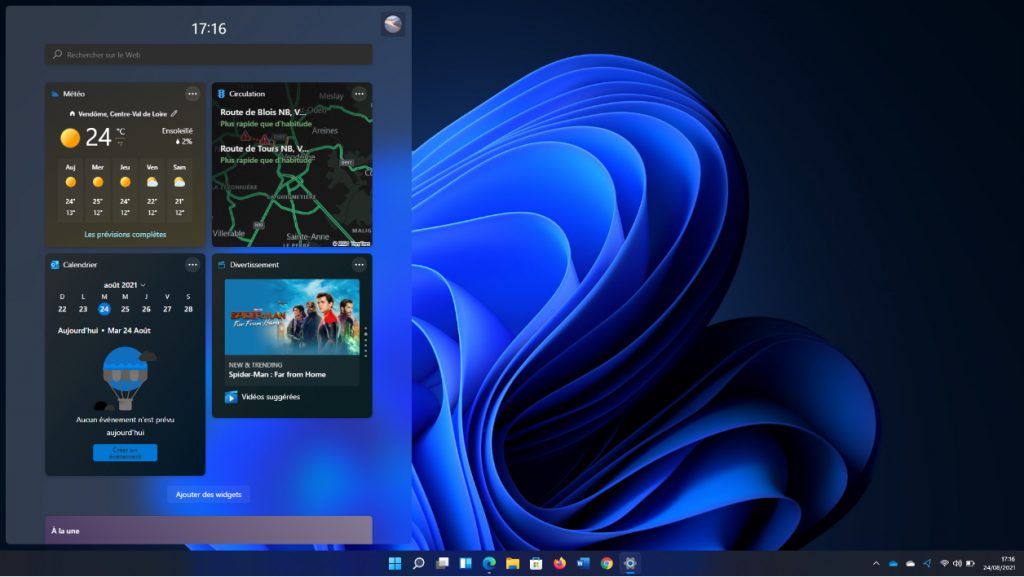Image resolution: width=1024 pixels, height=577 pixels.
Task: Click the Google Chrome taskbar icon
Action: (x=607, y=563)
